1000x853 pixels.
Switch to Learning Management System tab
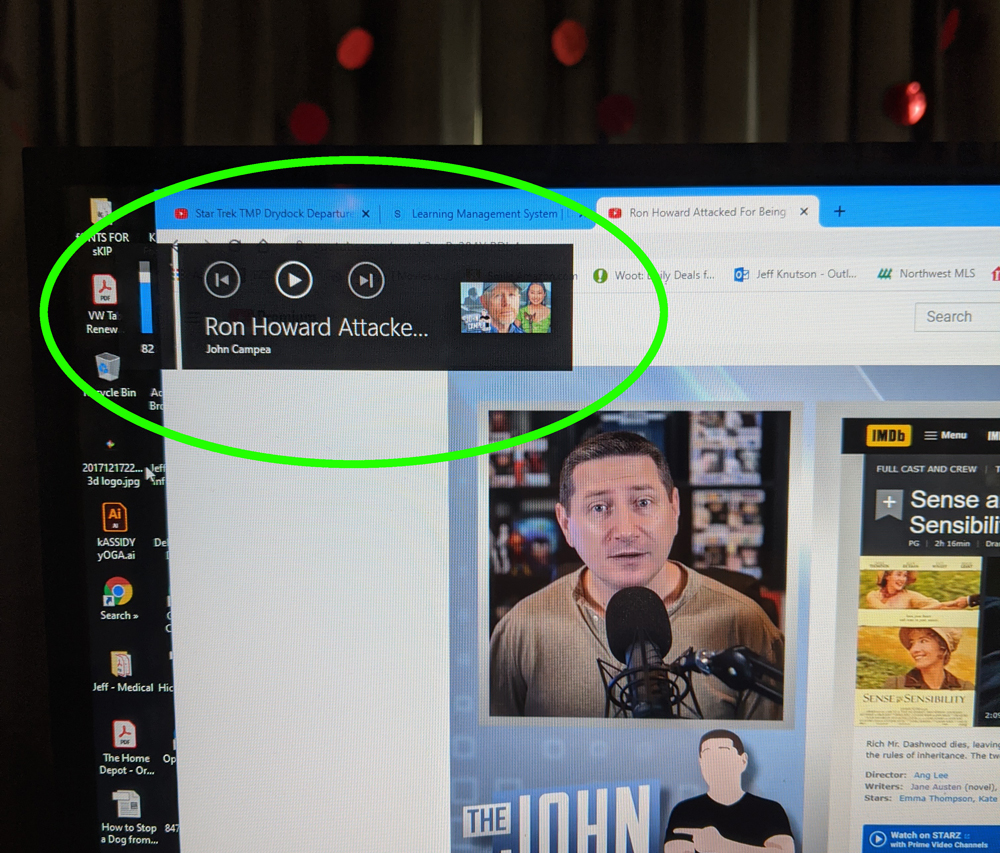[x=484, y=214]
